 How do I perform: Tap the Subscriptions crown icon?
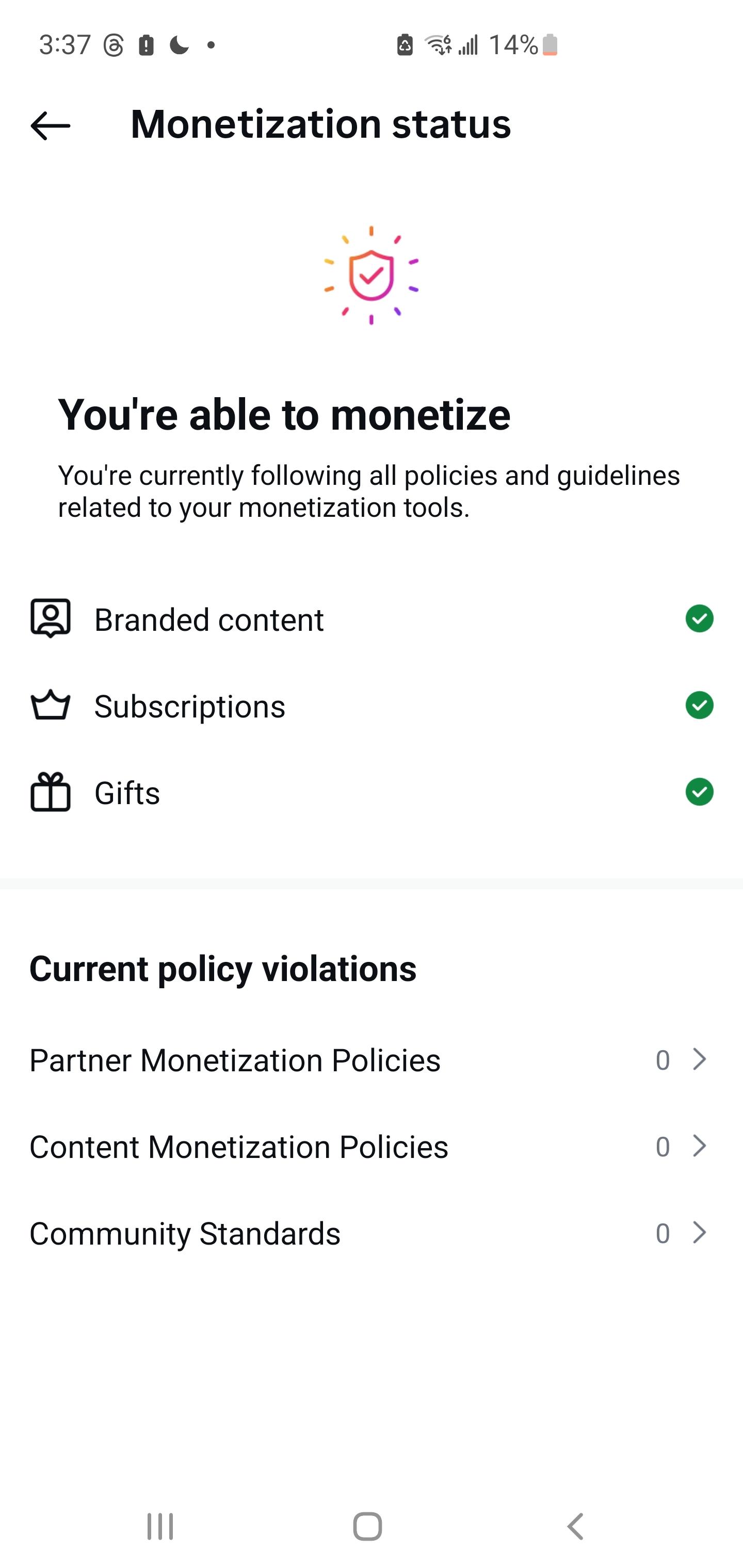pyautogui.click(x=51, y=706)
